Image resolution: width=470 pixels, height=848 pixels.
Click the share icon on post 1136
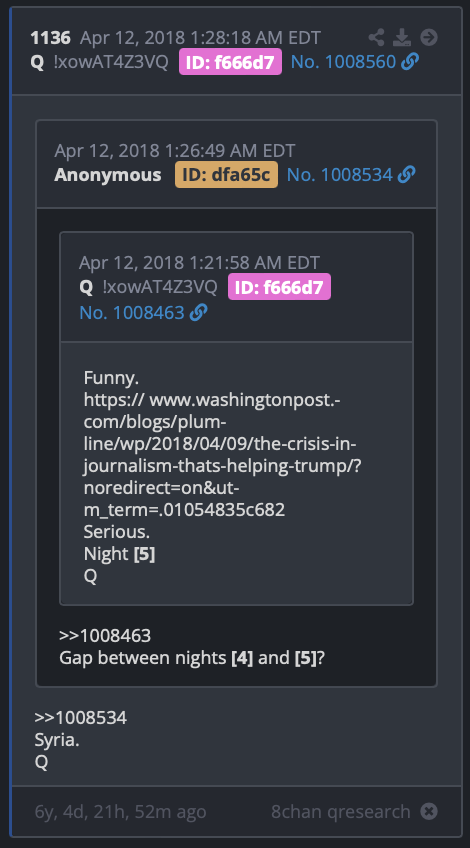376,37
